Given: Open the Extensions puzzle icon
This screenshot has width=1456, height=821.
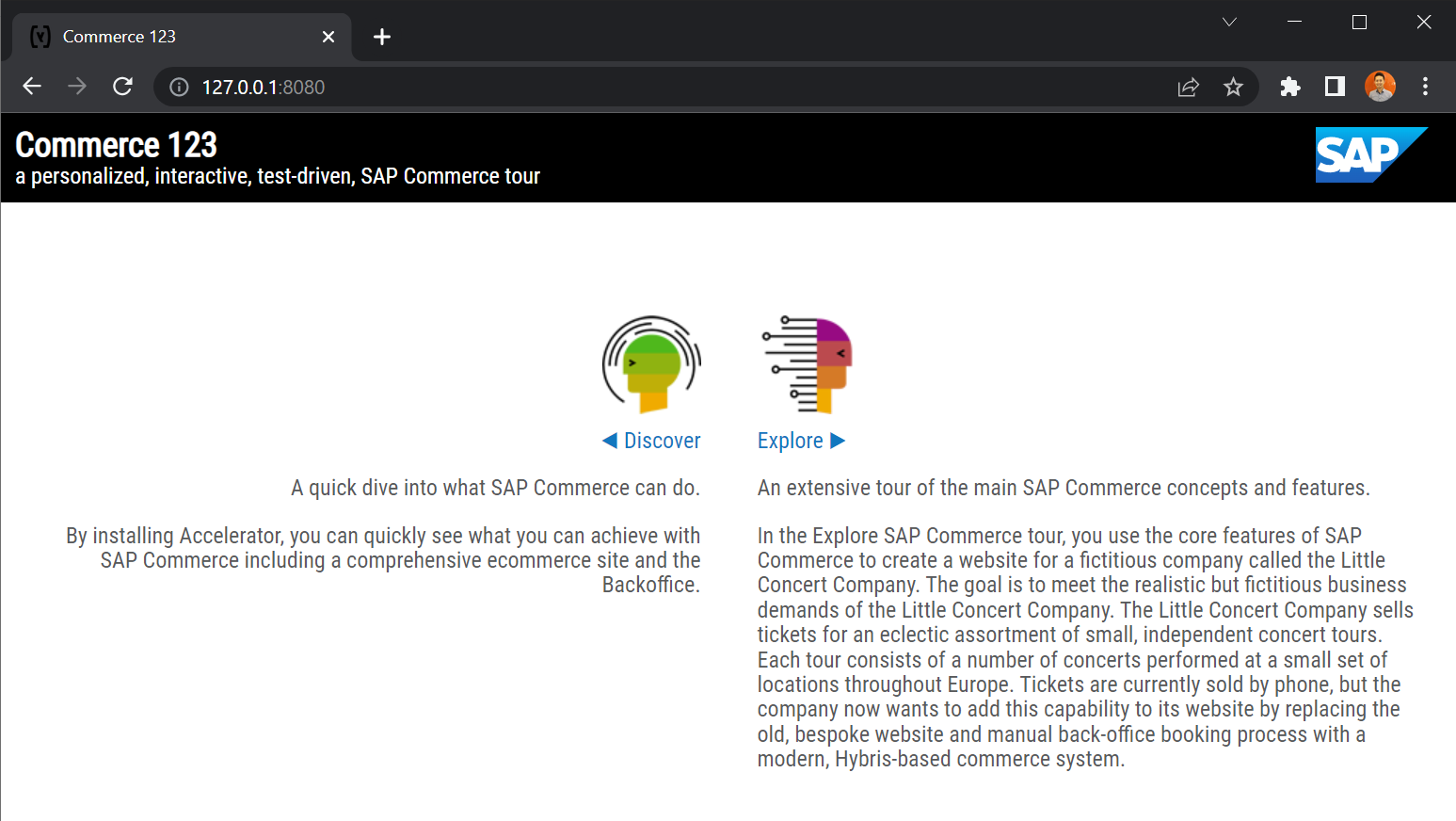Looking at the screenshot, I should pyautogui.click(x=1290, y=87).
